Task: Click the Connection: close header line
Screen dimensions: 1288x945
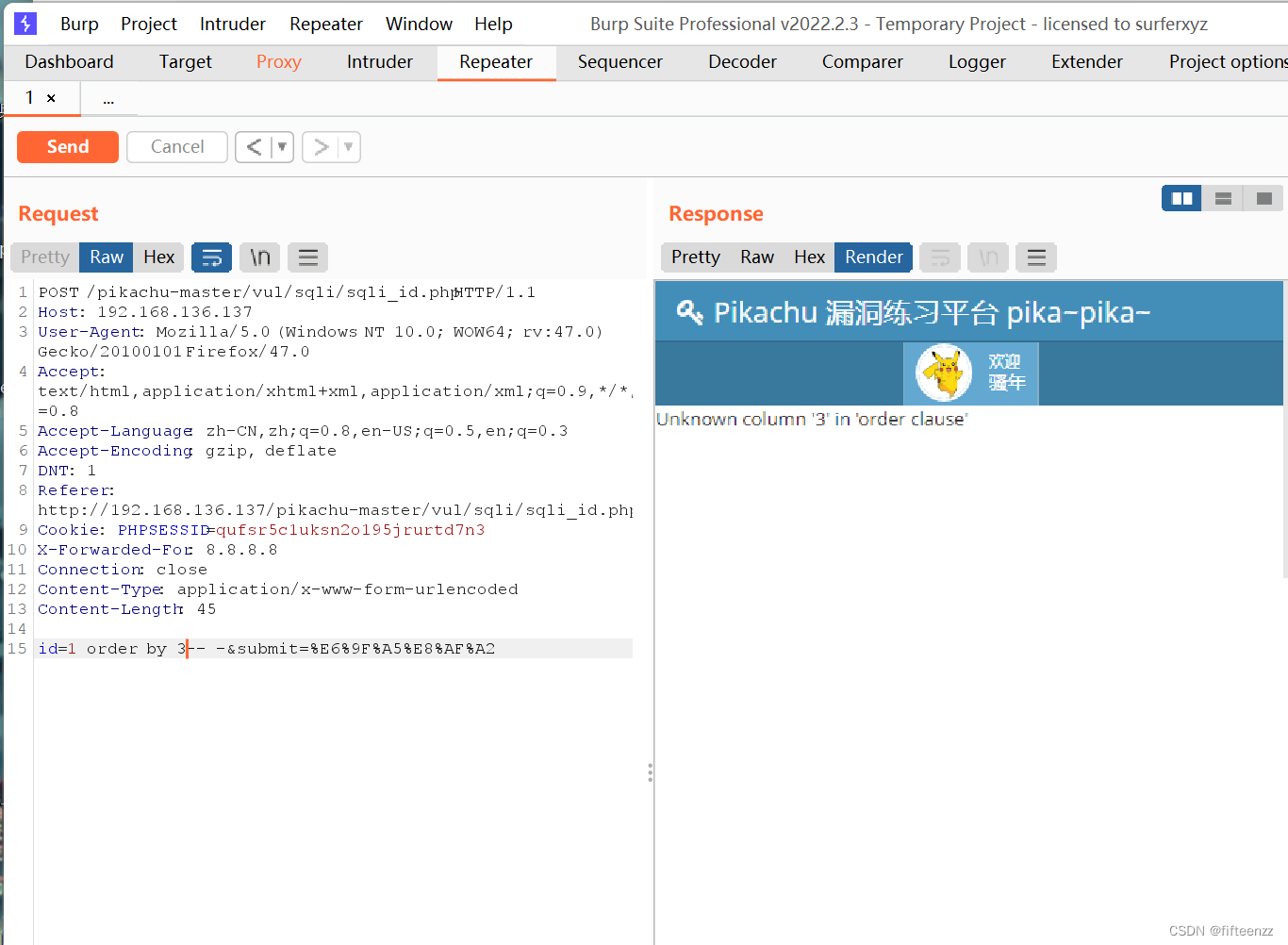Action: 123,569
